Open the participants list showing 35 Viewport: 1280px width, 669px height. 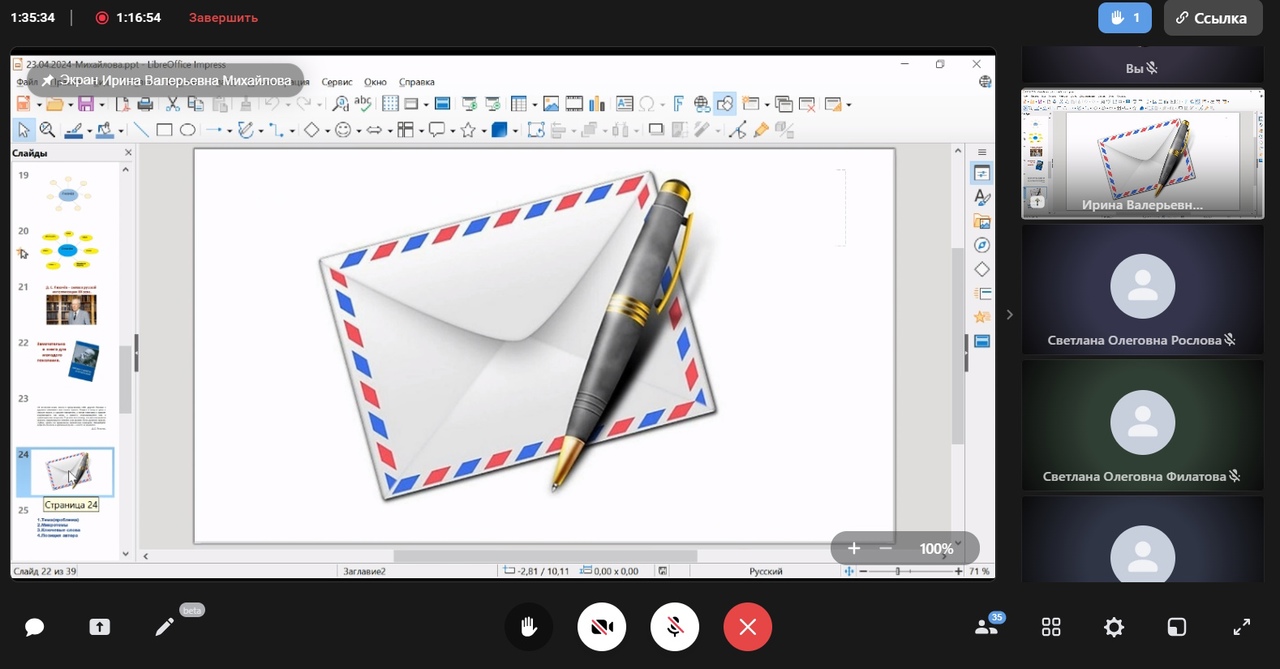[x=987, y=627]
